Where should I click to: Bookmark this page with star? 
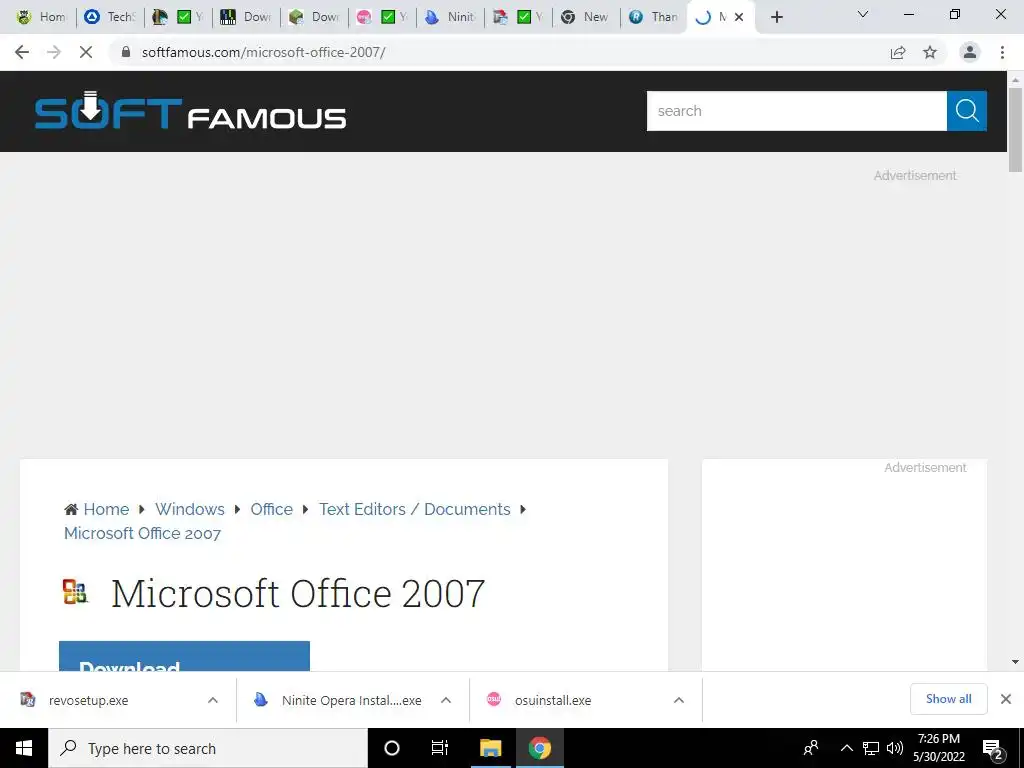pos(930,52)
